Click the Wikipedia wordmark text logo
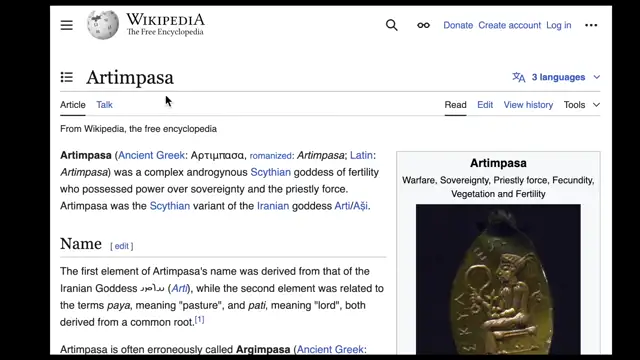The image size is (640, 360). pyautogui.click(x=165, y=24)
